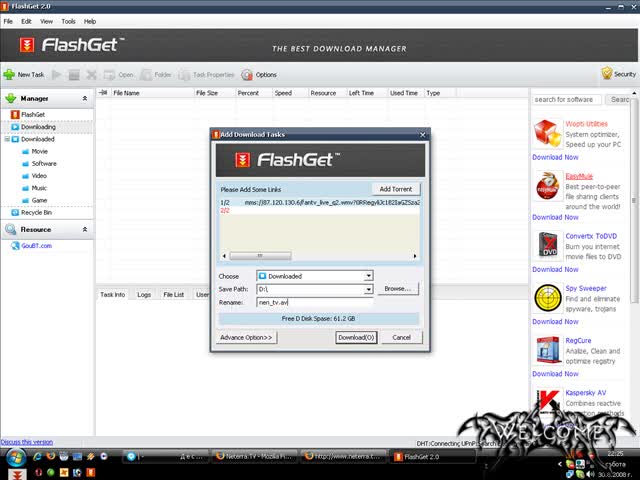Open the Edit menu
This screenshot has height=480, width=640.
[x=27, y=21]
